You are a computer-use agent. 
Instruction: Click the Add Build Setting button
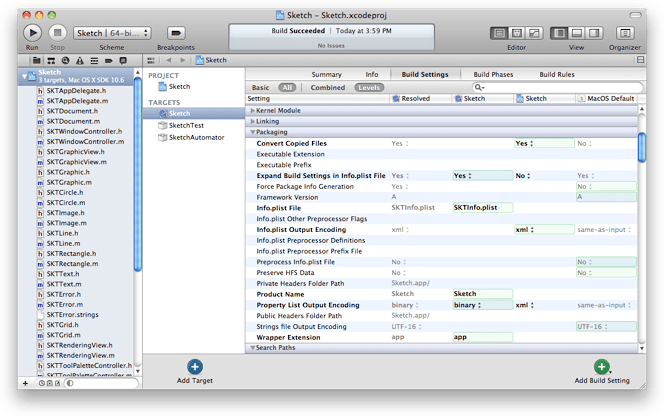pyautogui.click(x=602, y=372)
